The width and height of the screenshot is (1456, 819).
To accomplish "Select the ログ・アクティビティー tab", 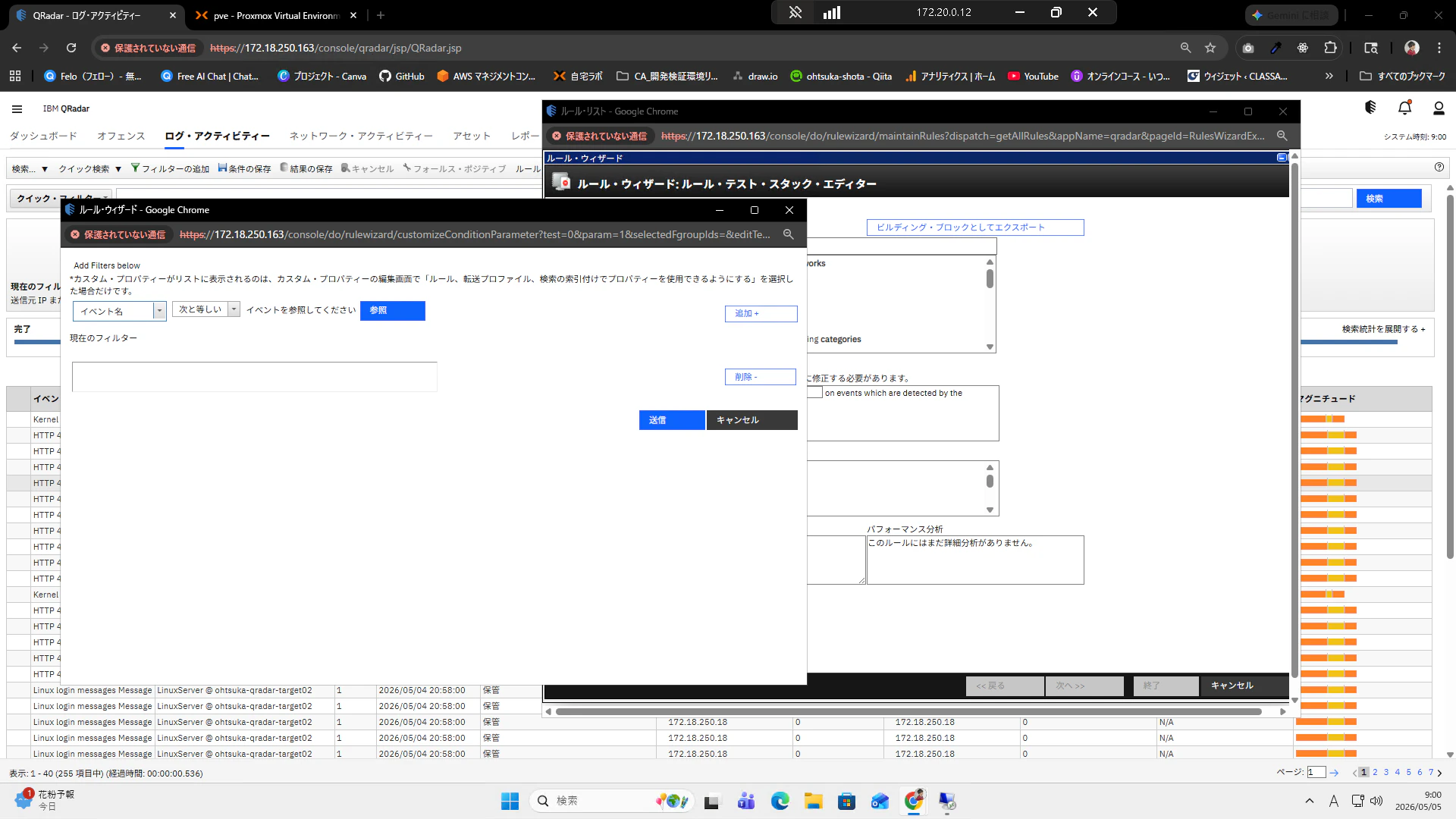I will (217, 136).
